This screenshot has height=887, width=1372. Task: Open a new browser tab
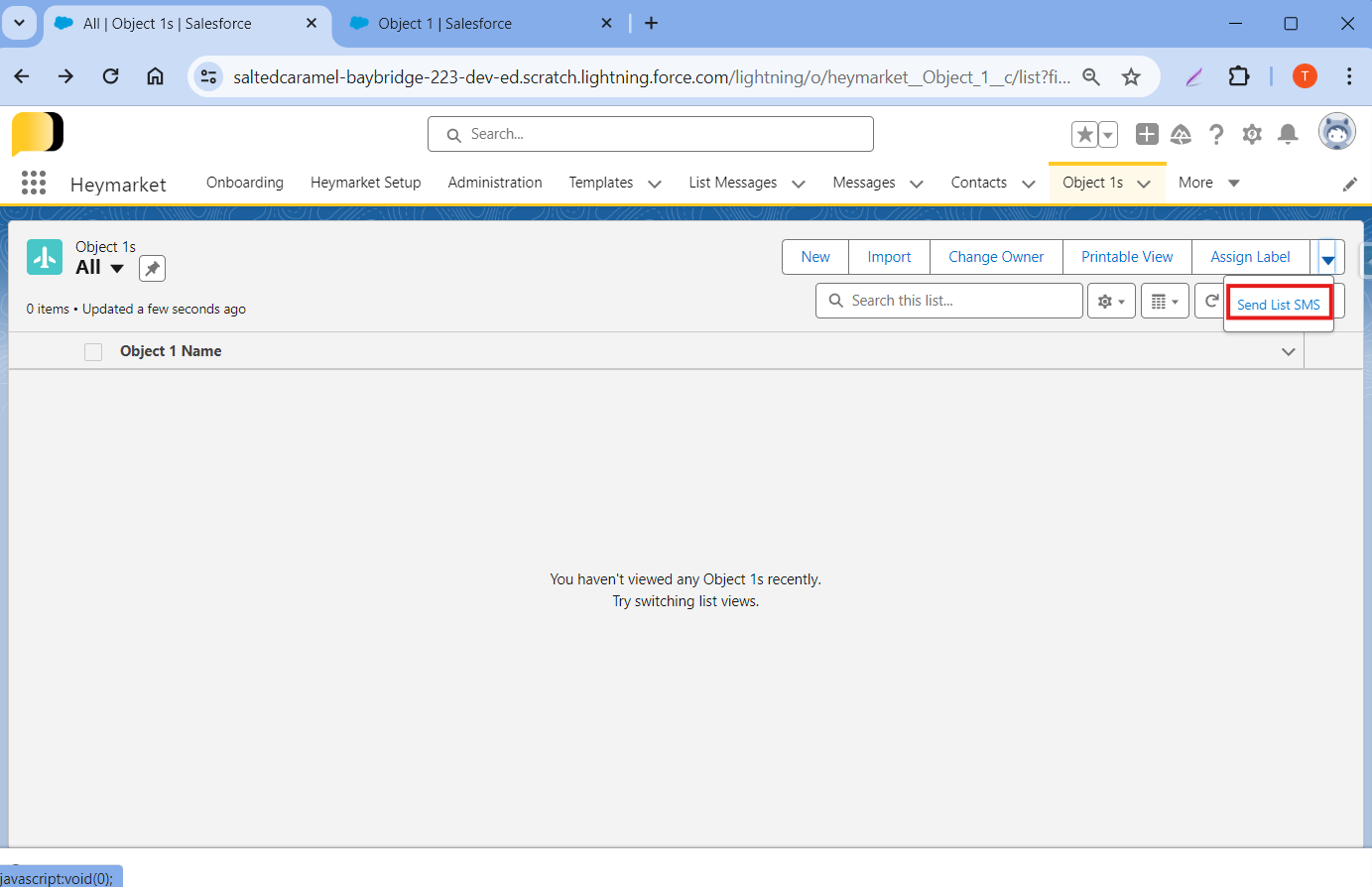click(x=651, y=23)
